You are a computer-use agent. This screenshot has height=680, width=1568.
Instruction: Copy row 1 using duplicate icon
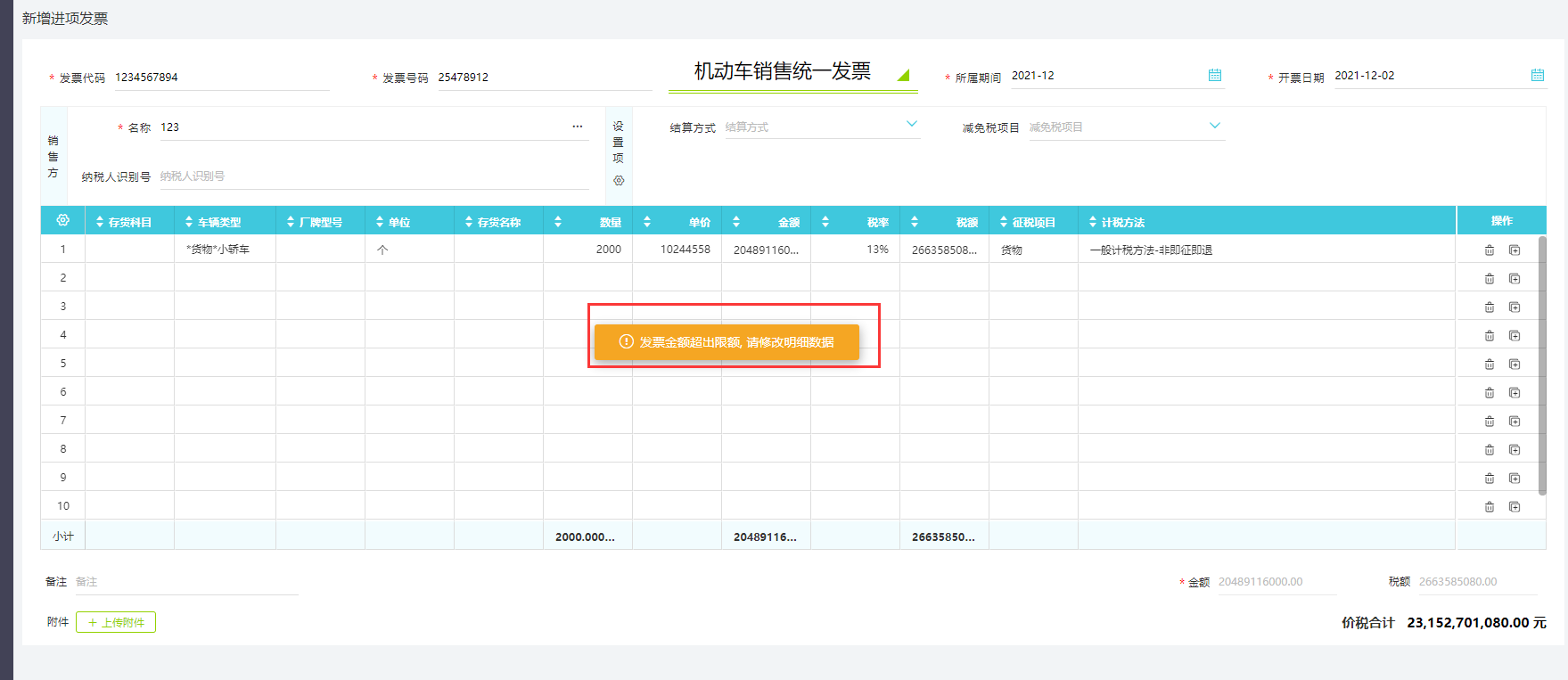pos(1514,250)
